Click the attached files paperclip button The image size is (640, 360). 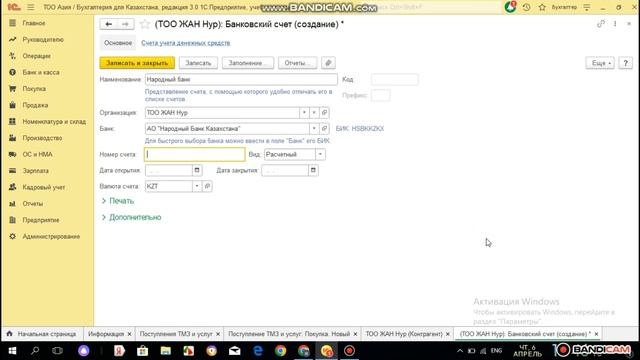[x=328, y=63]
